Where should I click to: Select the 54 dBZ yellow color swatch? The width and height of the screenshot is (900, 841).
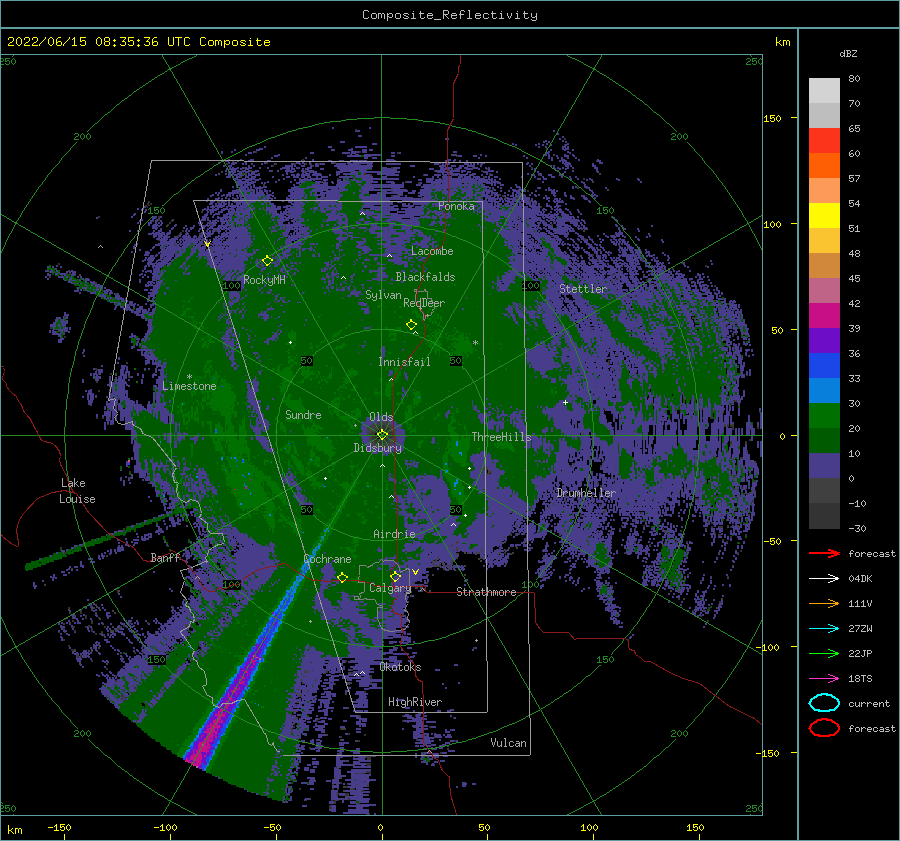point(824,215)
